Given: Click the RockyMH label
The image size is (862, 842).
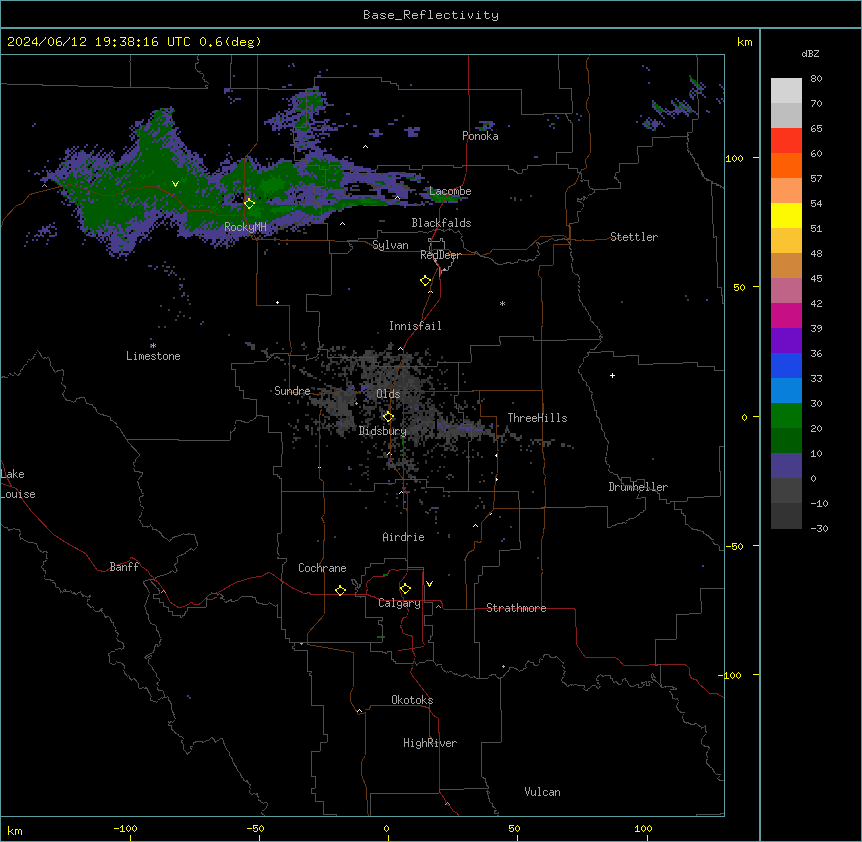Looking at the screenshot, I should [245, 227].
